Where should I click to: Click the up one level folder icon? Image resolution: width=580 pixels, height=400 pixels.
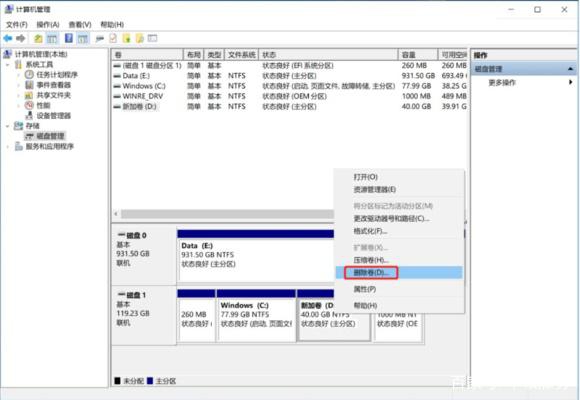click(38, 38)
